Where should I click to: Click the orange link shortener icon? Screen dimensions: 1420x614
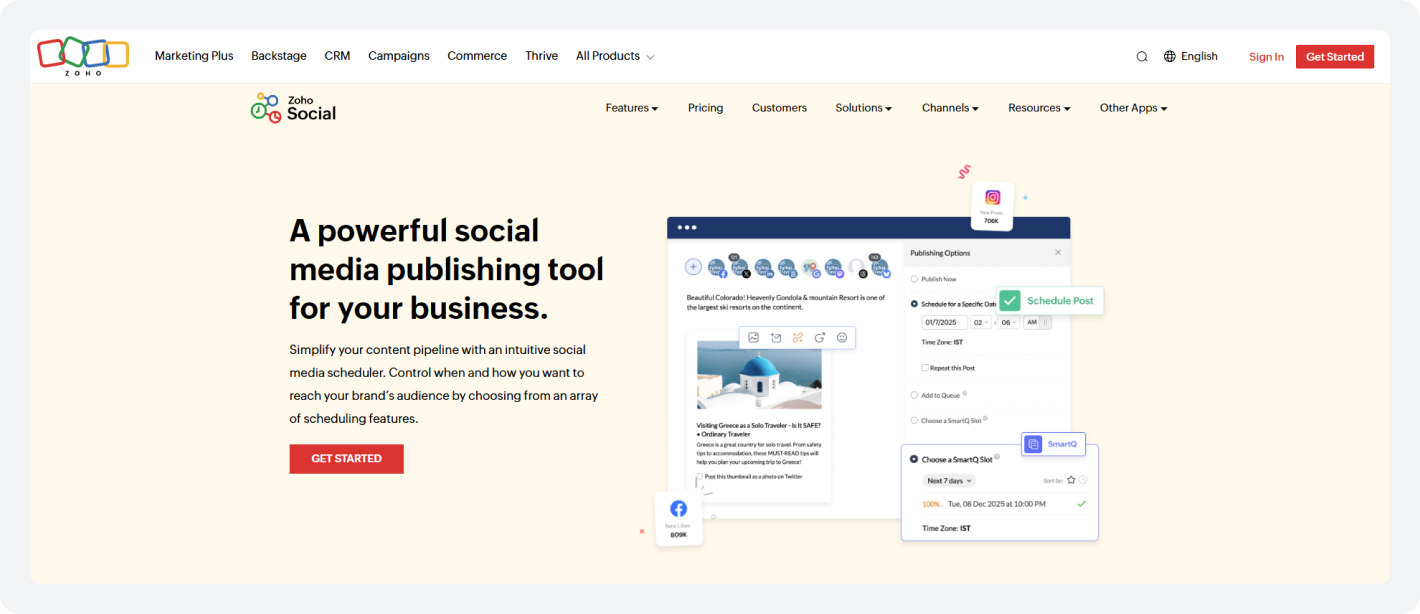point(797,338)
